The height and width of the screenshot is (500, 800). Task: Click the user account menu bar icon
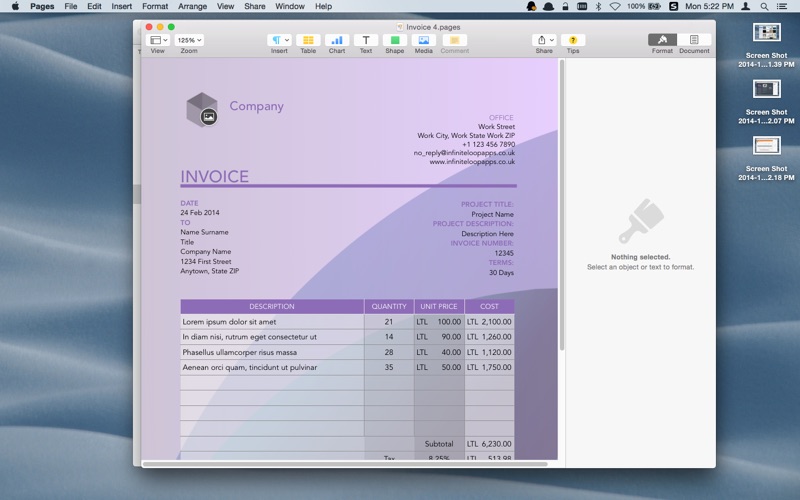tap(745, 6)
